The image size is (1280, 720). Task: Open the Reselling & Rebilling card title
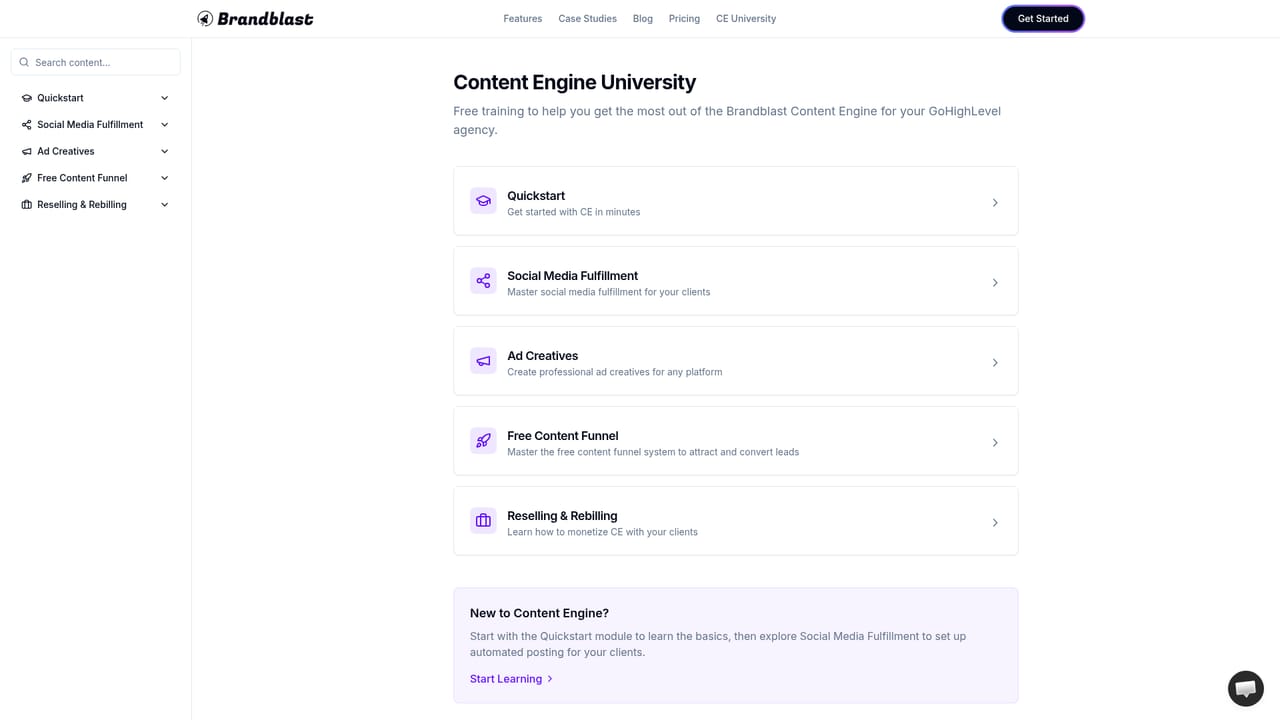point(562,516)
